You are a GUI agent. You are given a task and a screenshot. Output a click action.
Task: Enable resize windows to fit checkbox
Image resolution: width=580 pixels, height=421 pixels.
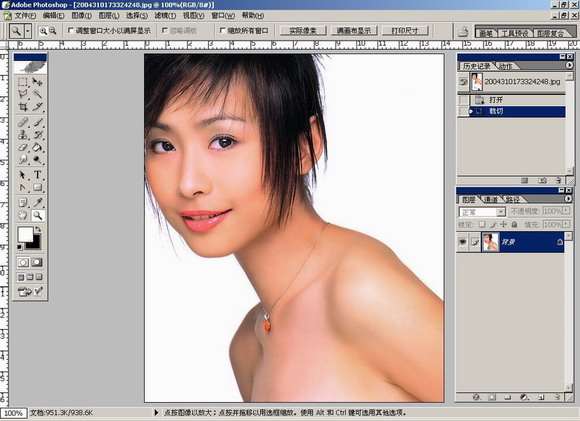[70, 30]
